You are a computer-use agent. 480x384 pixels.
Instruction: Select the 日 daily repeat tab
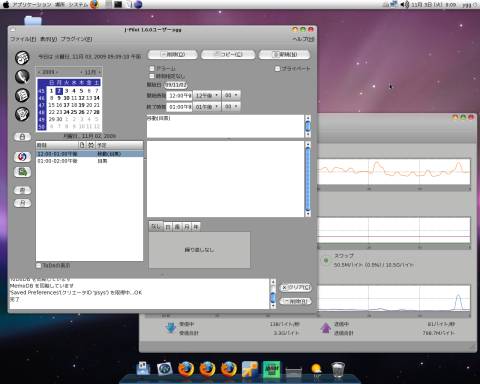(168, 227)
